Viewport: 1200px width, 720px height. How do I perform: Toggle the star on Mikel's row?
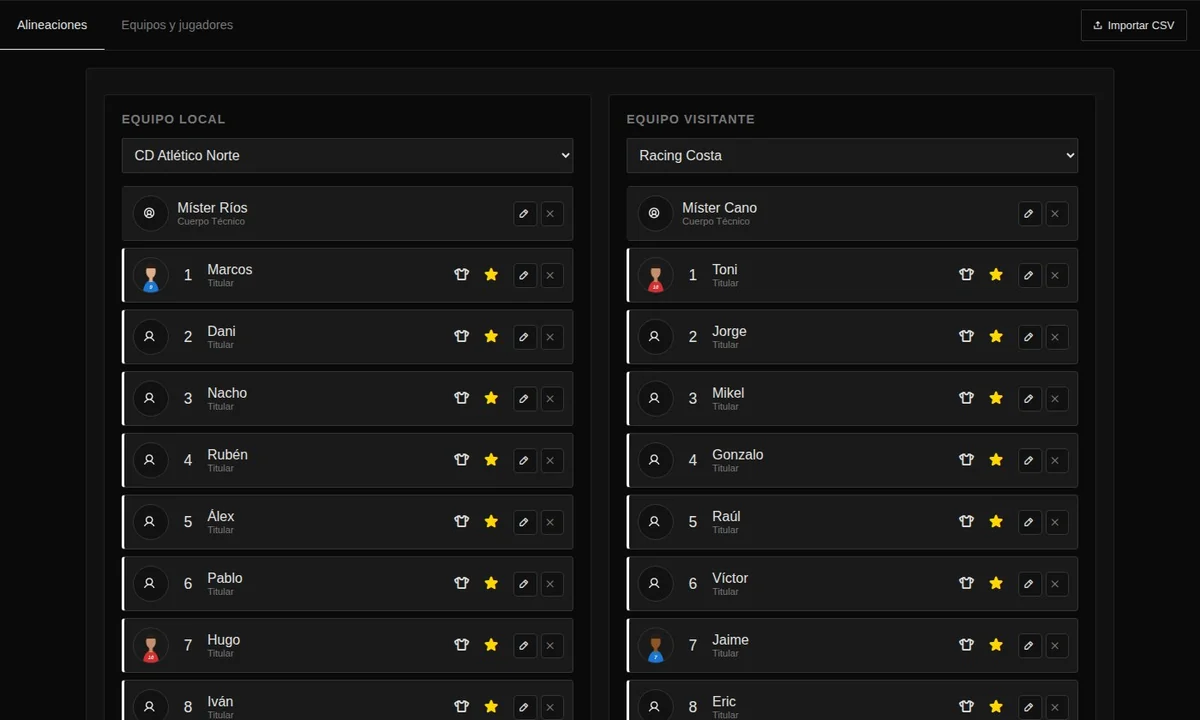pyautogui.click(x=996, y=398)
